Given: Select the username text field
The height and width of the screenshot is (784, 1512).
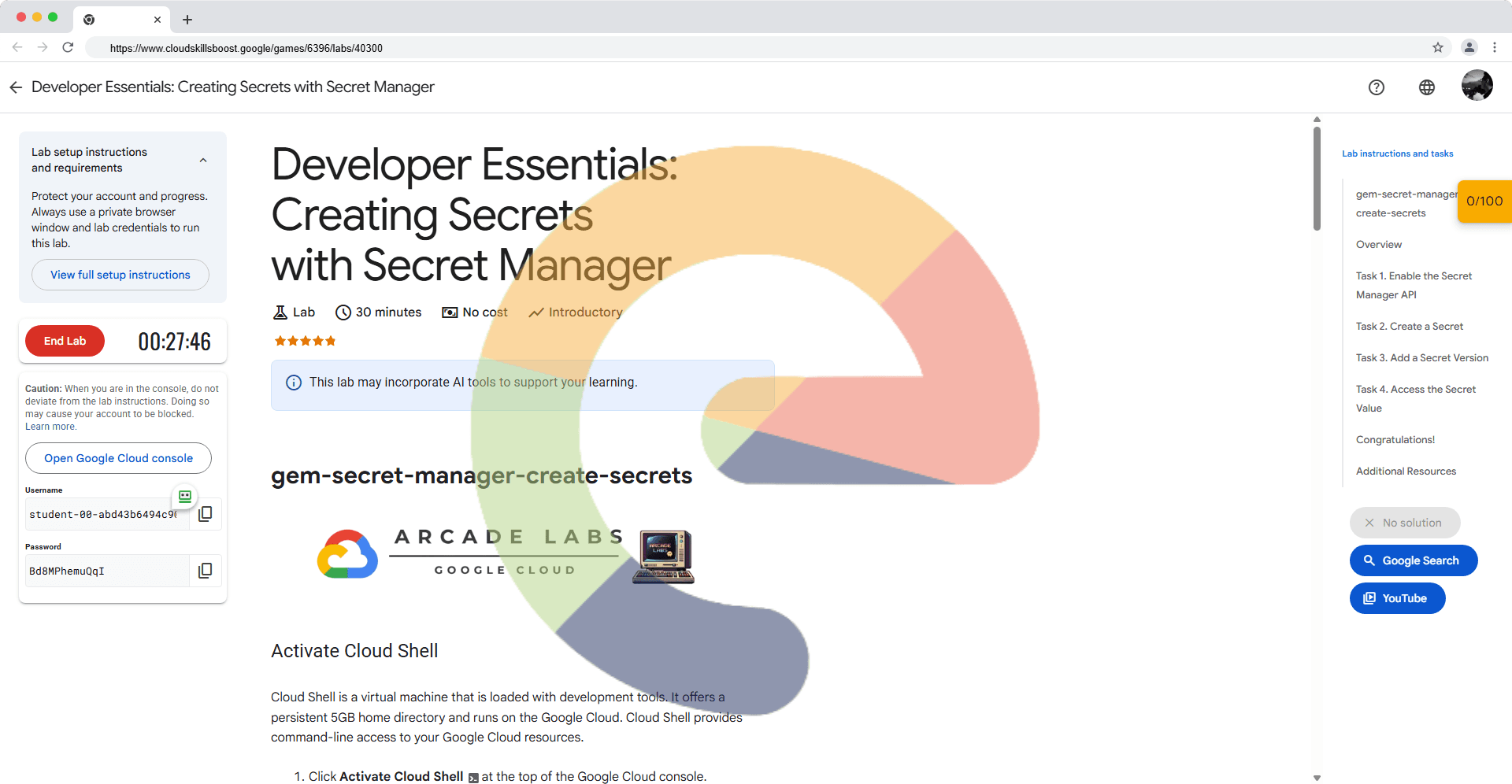Looking at the screenshot, I should tap(106, 514).
